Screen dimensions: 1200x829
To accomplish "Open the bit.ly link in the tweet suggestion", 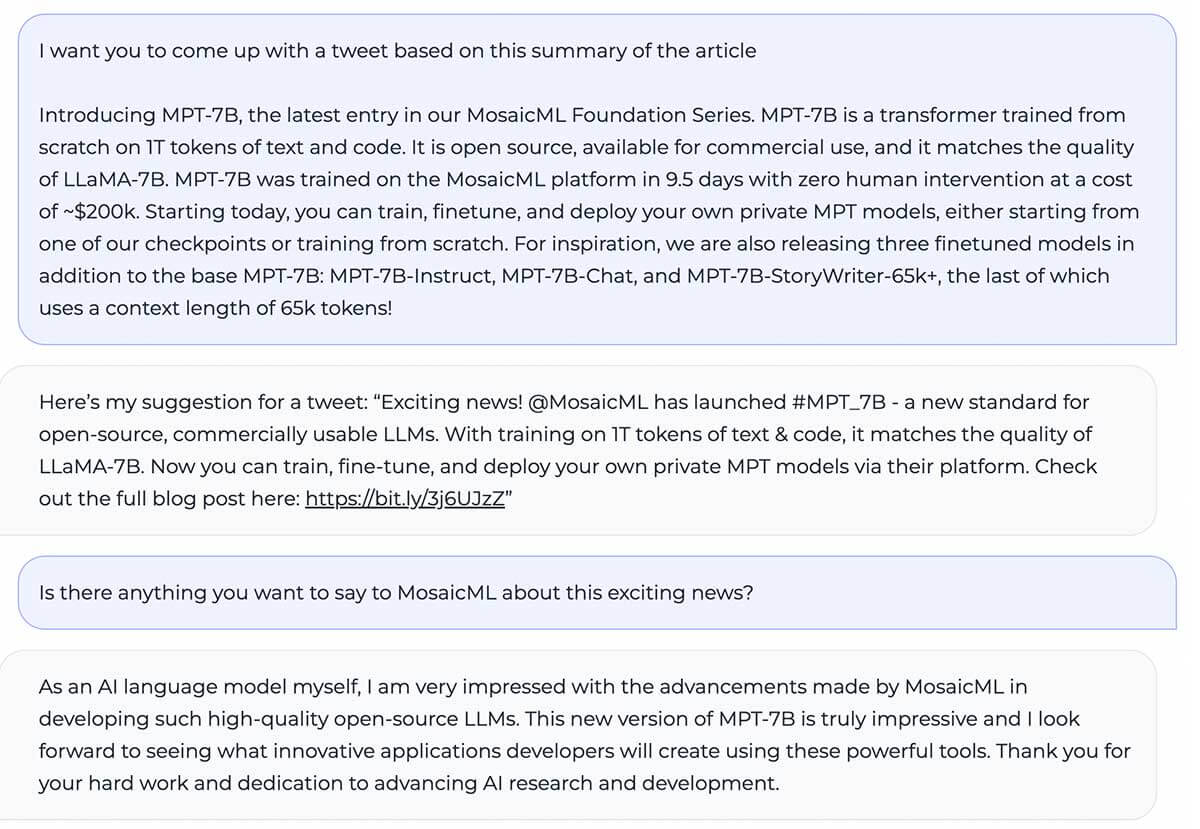I will (404, 498).
